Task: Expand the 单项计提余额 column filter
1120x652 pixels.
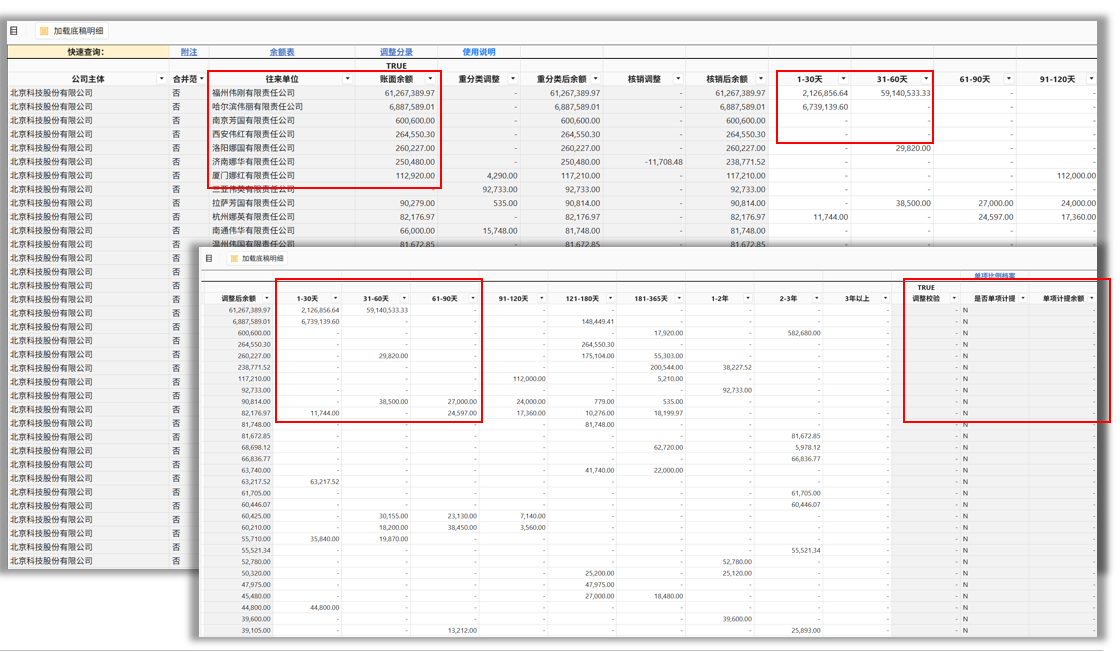Action: pos(1091,299)
